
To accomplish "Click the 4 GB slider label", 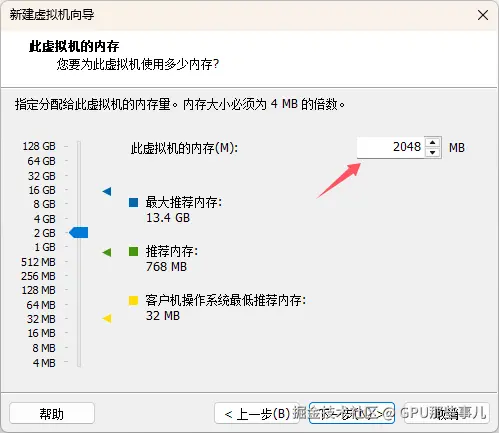I will point(45,219).
